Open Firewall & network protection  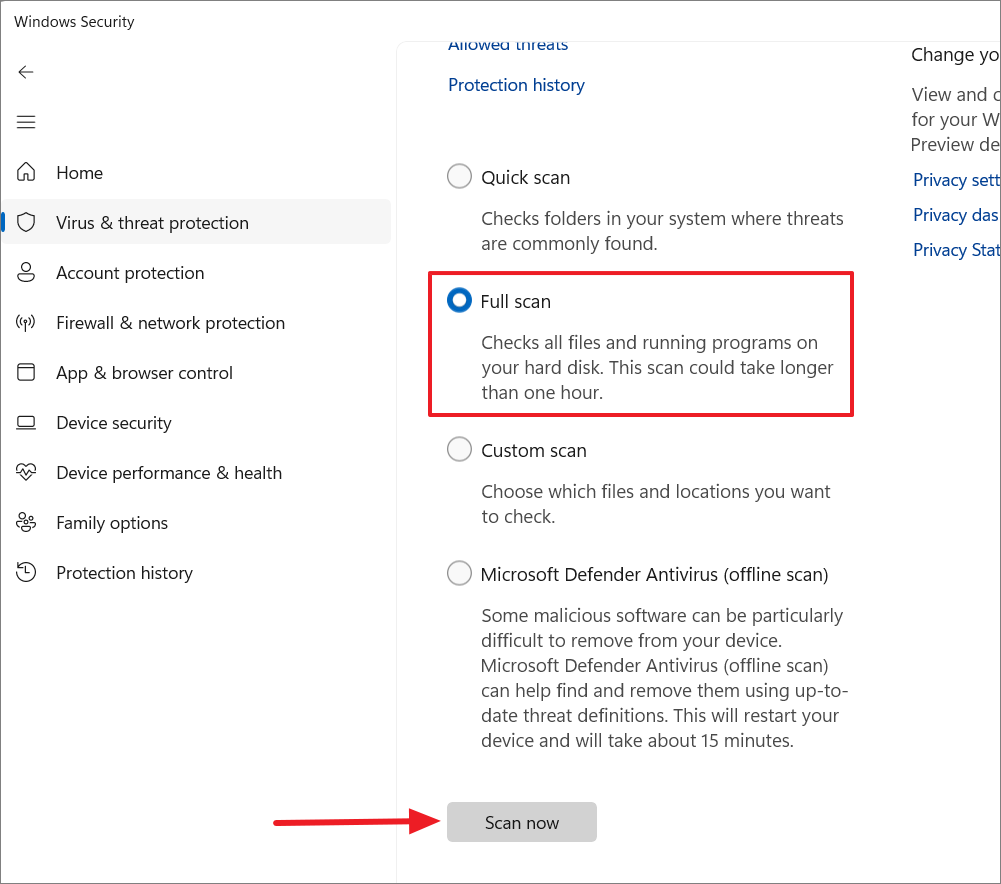(x=169, y=322)
